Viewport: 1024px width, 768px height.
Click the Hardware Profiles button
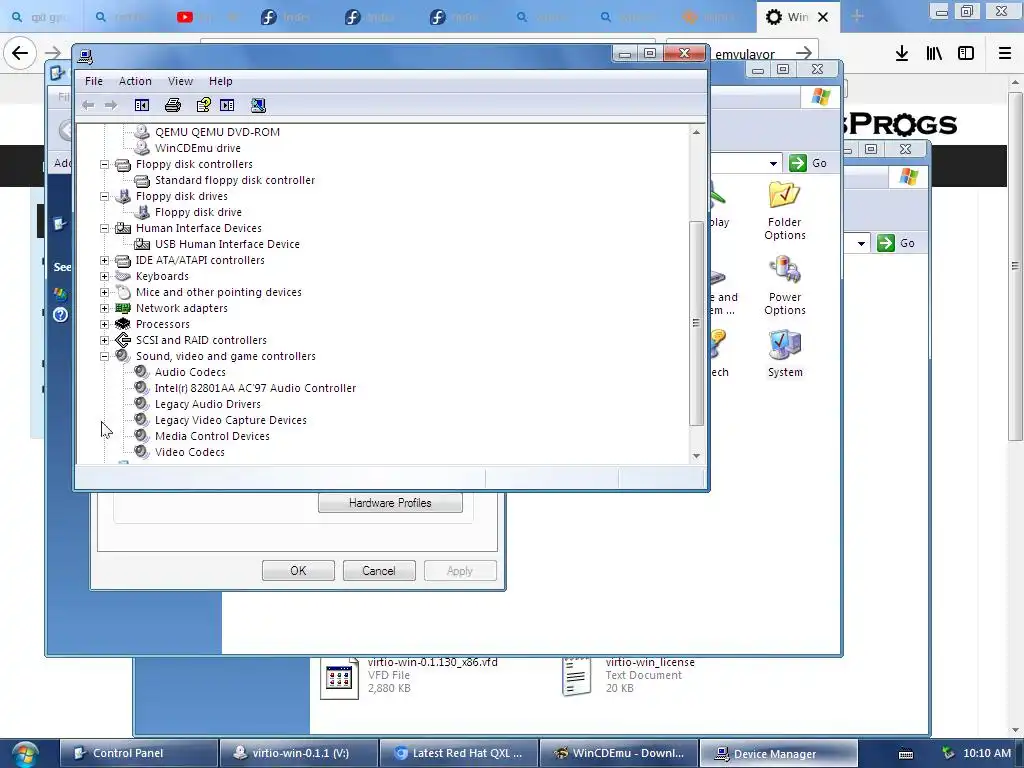(390, 503)
